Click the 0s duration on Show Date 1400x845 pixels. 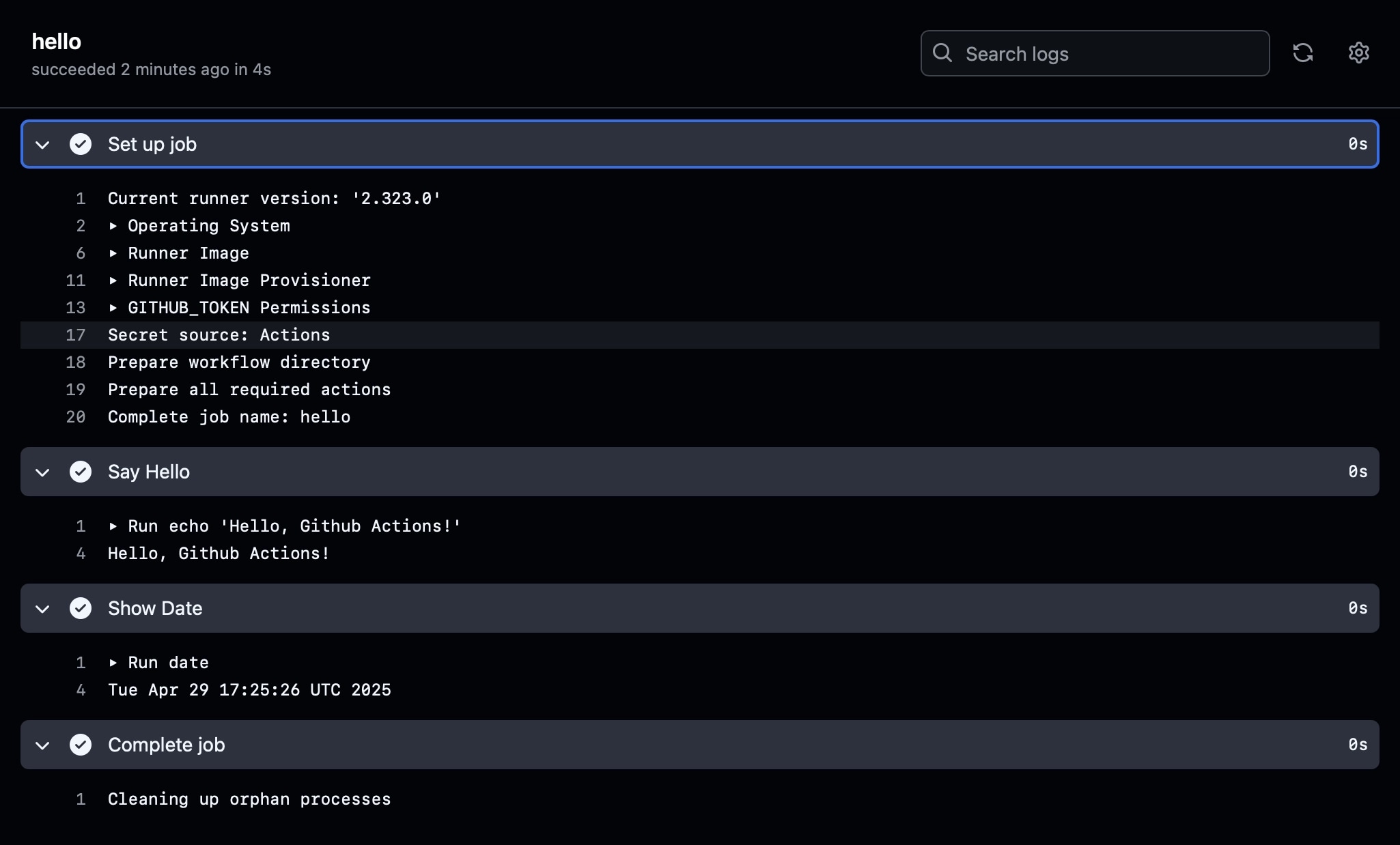click(1358, 608)
